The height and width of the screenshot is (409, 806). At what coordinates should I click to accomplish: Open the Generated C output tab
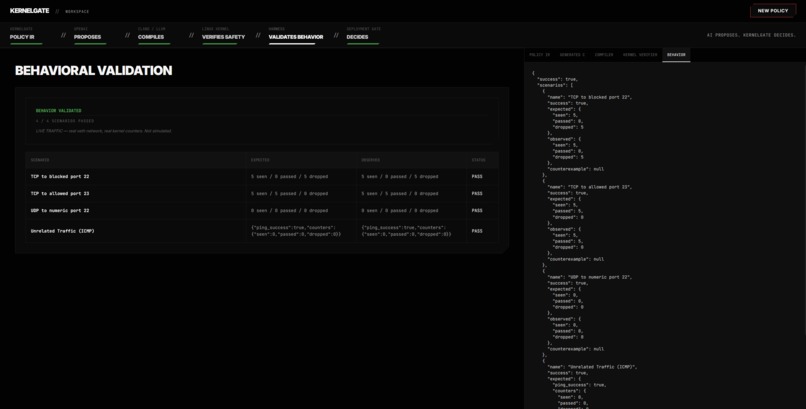[x=572, y=54]
